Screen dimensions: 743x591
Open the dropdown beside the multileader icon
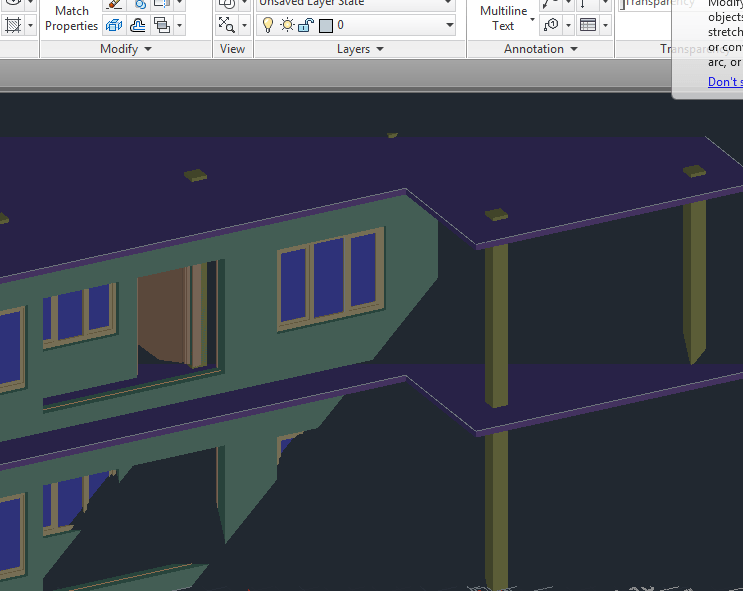pyautogui.click(x=569, y=25)
